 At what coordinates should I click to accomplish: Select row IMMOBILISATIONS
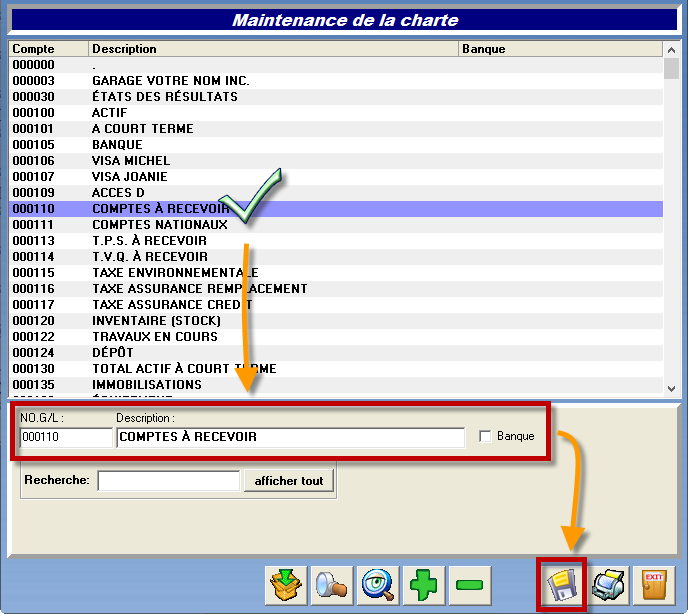coord(336,385)
